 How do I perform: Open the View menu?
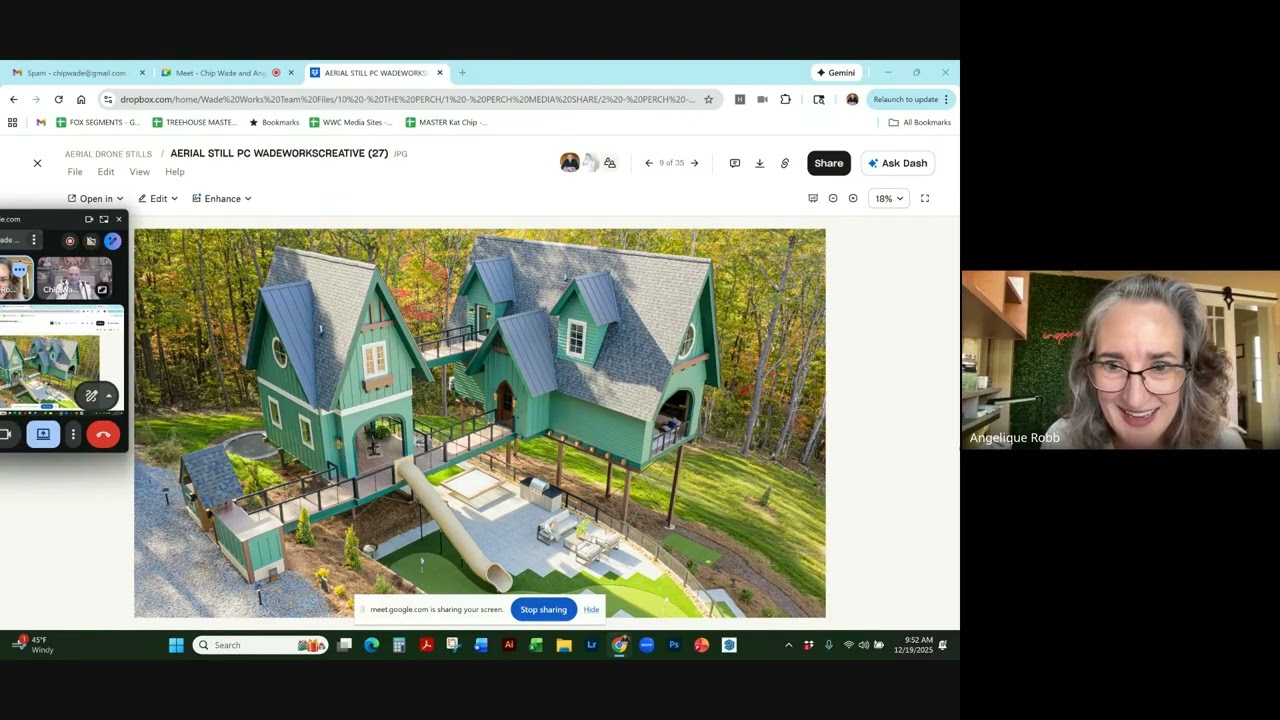[x=139, y=172]
